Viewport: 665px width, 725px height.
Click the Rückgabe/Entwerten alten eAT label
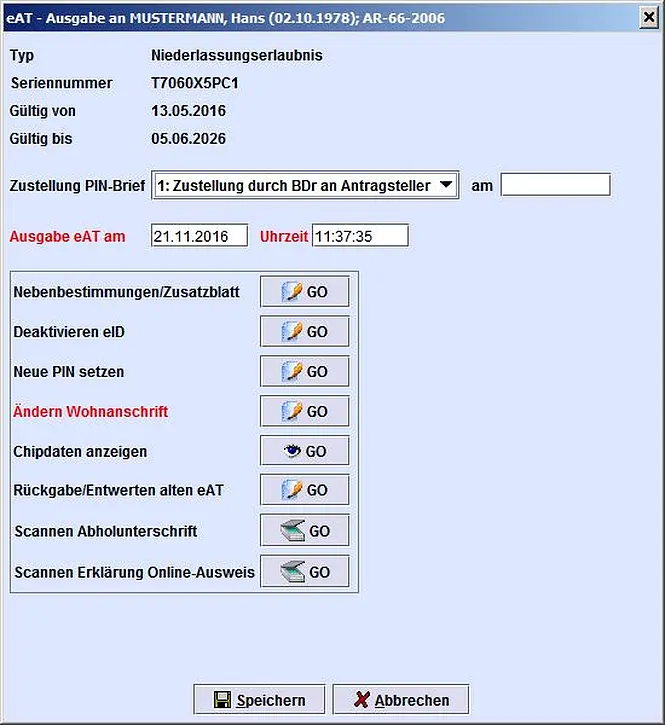(x=118, y=490)
